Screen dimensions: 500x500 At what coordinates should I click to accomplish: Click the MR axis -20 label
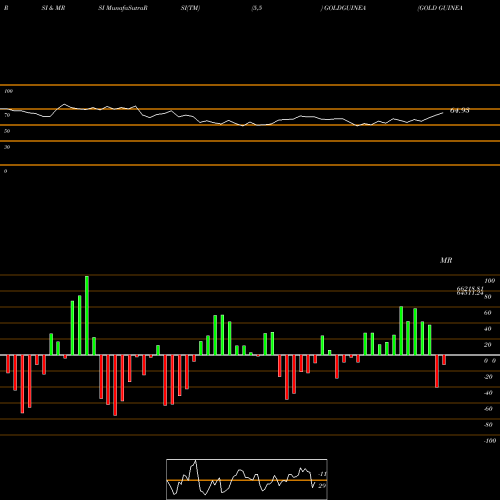488,377
